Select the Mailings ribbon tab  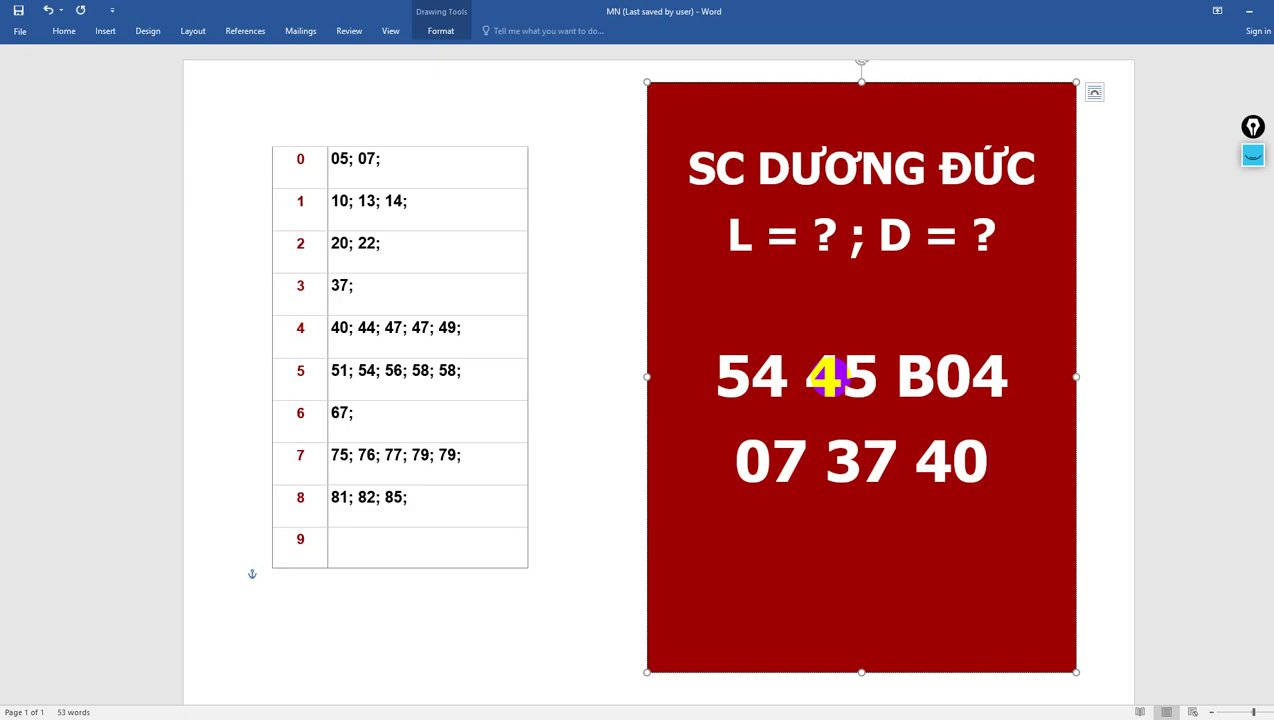301,31
